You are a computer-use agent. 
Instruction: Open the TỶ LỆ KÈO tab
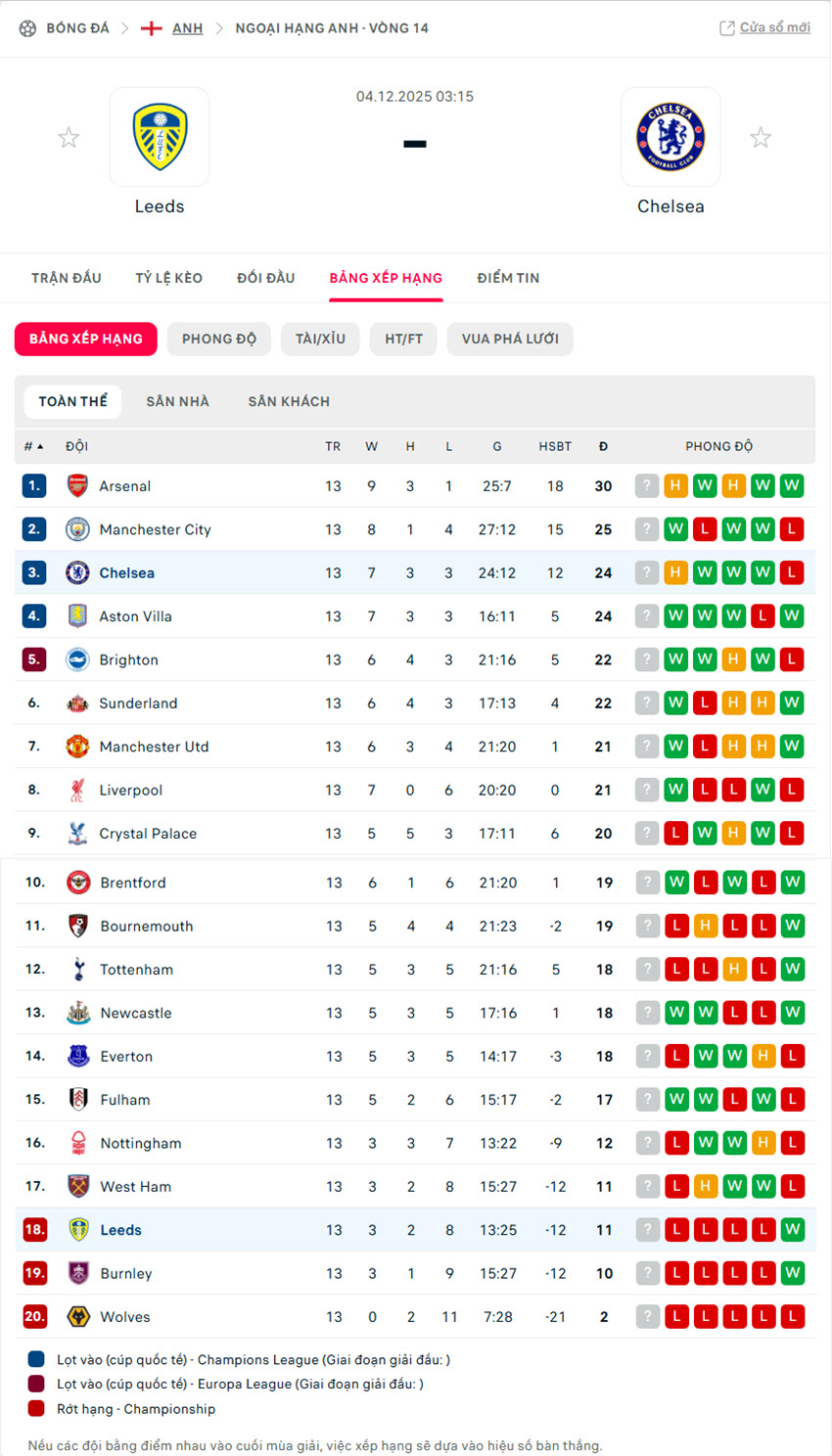[x=168, y=278]
